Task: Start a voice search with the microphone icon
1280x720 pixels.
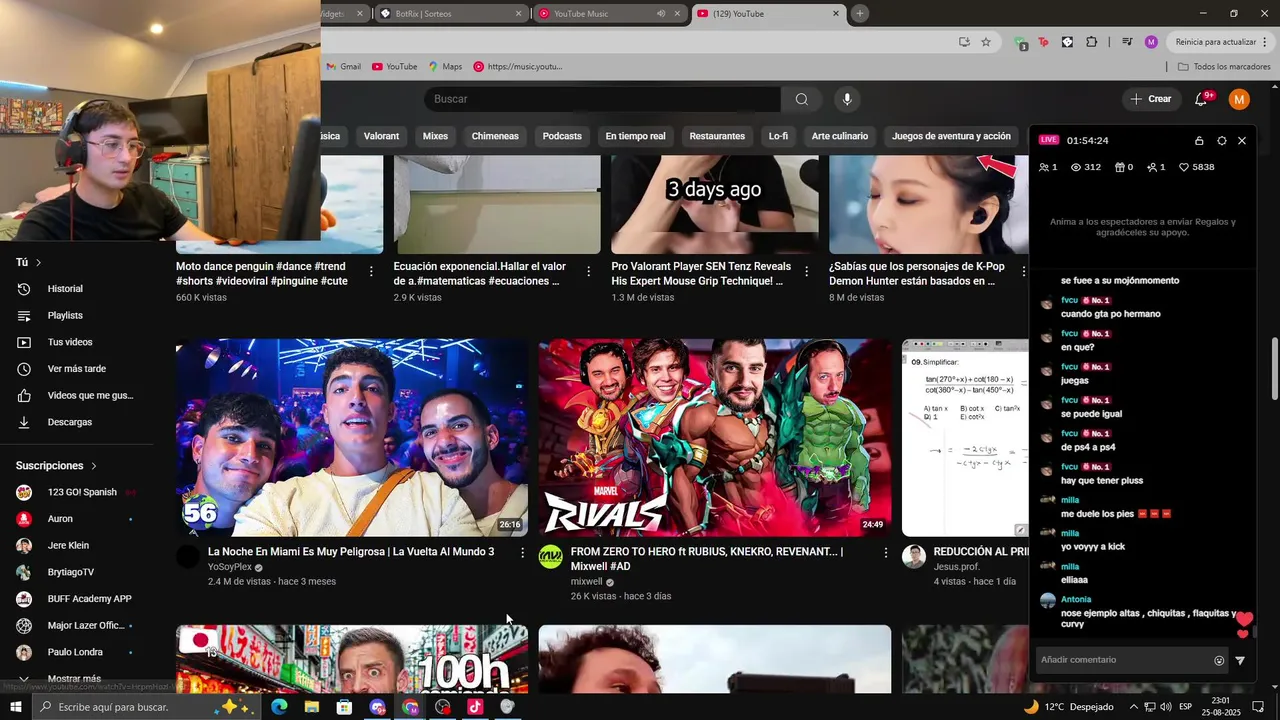Action: 847,99
